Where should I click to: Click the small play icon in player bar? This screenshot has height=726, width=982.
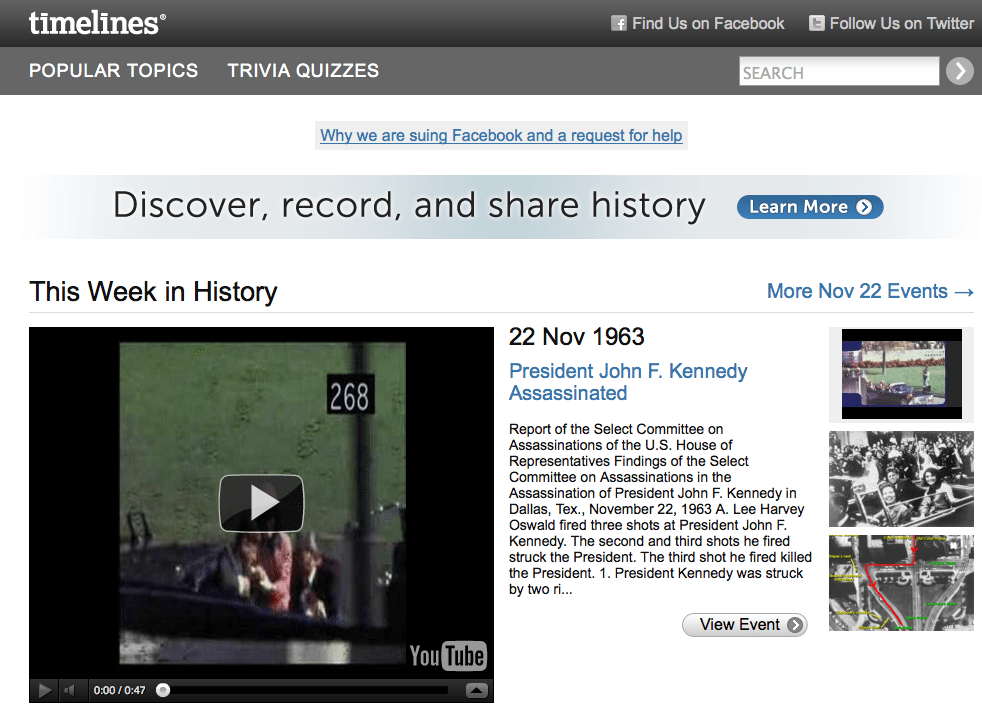click(x=44, y=690)
